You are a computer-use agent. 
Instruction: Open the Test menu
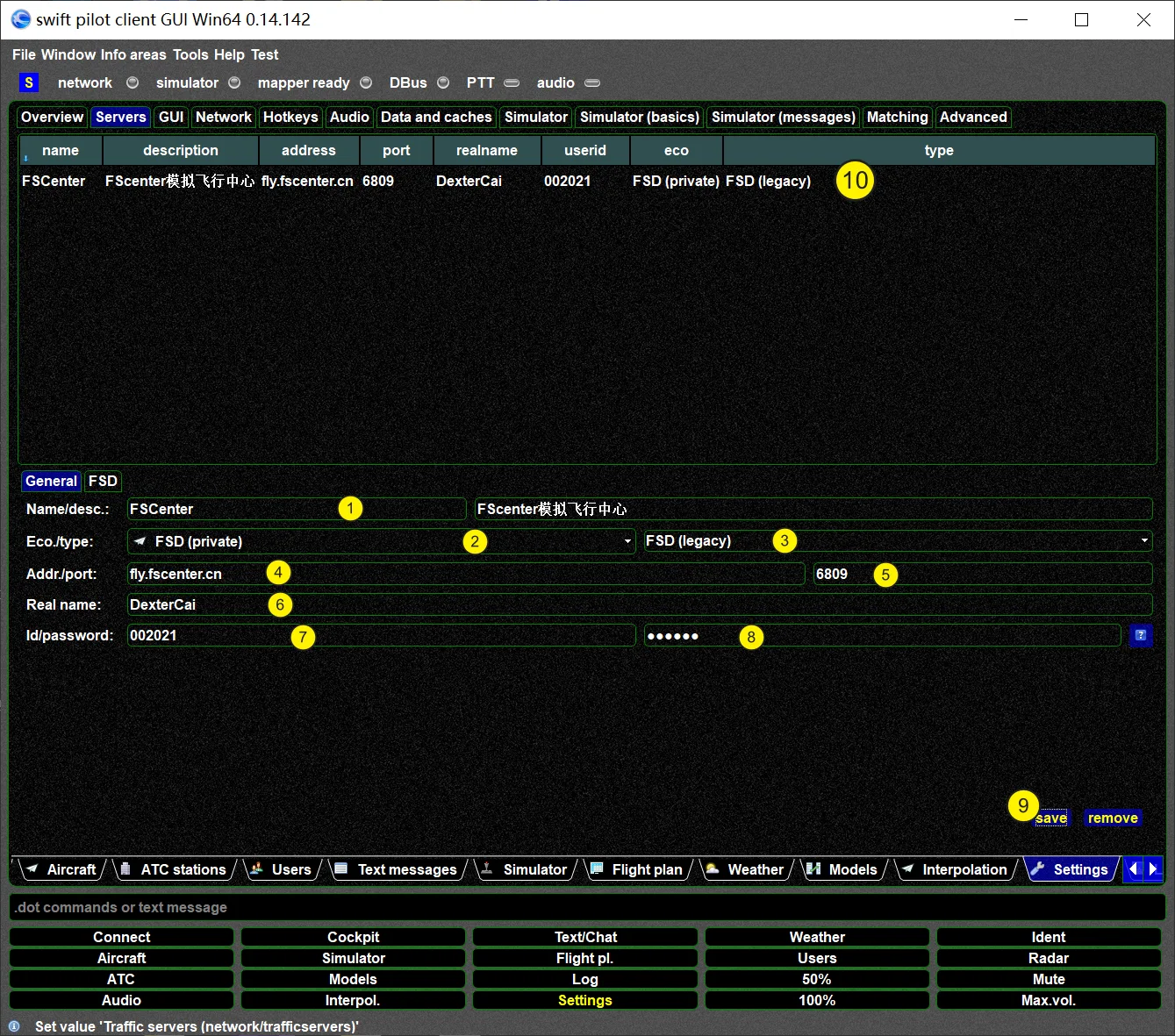click(x=264, y=54)
